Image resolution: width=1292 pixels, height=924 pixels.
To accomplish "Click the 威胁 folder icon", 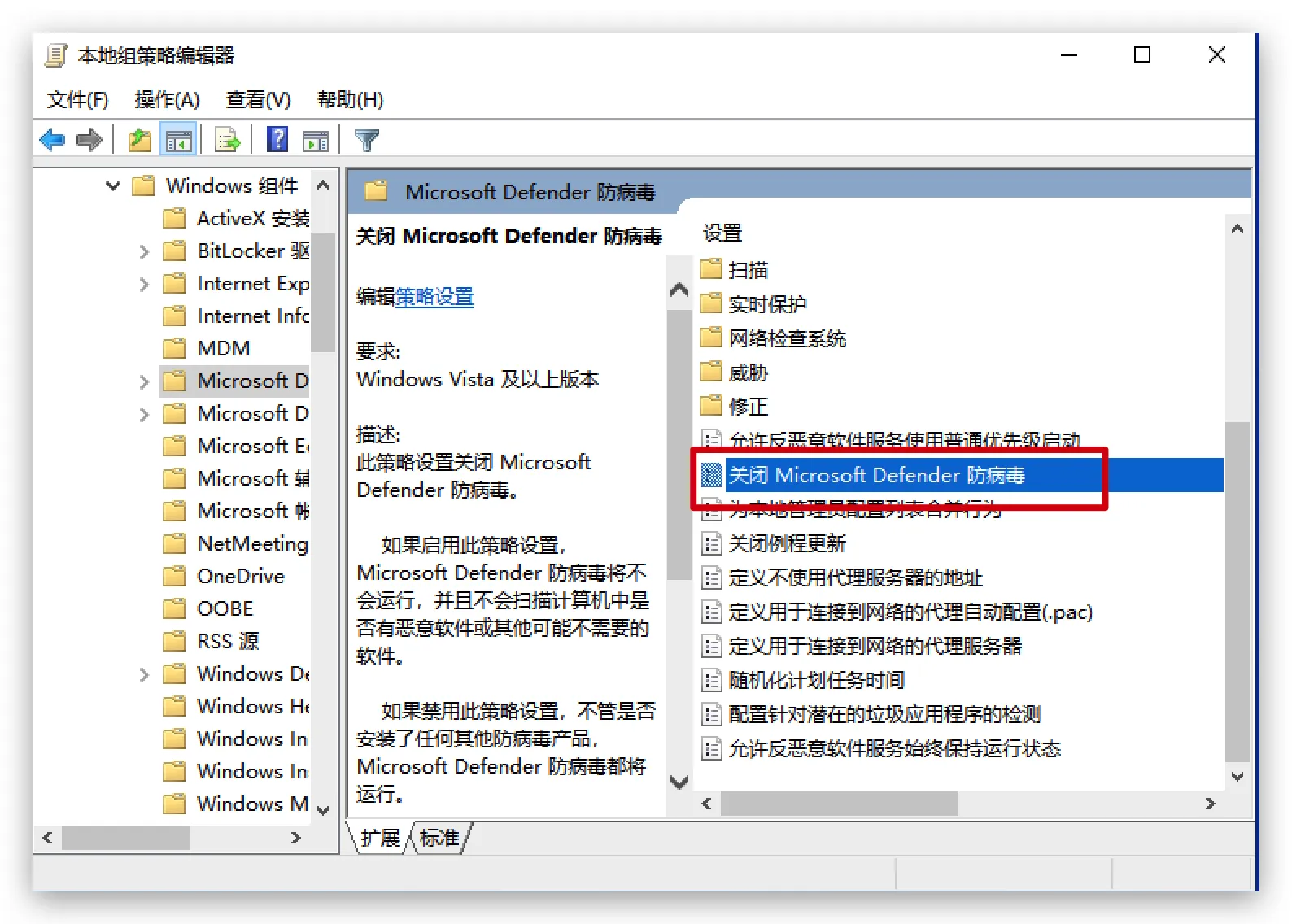I will 711,373.
